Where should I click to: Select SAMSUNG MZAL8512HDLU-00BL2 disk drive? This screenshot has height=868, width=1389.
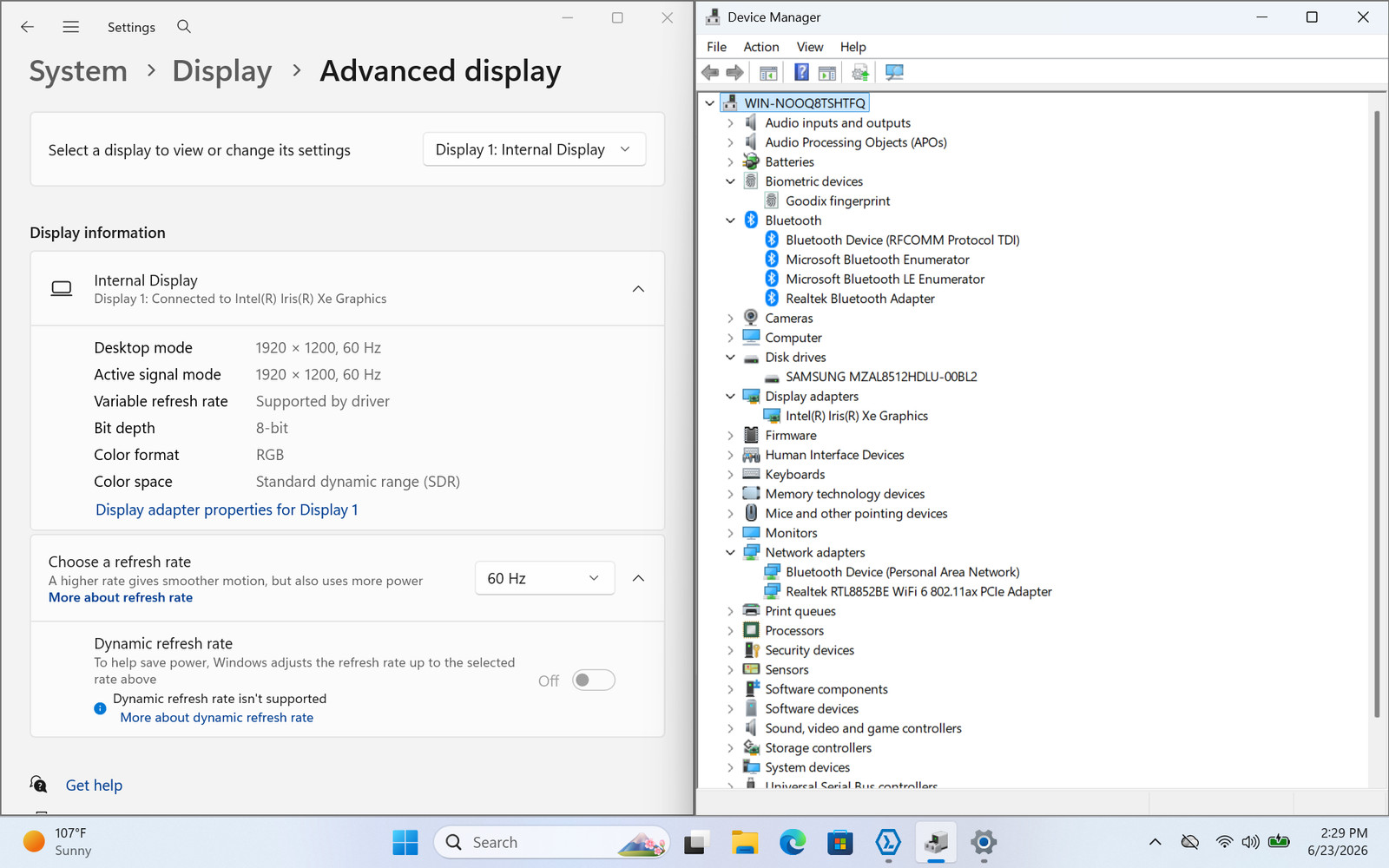tap(881, 377)
